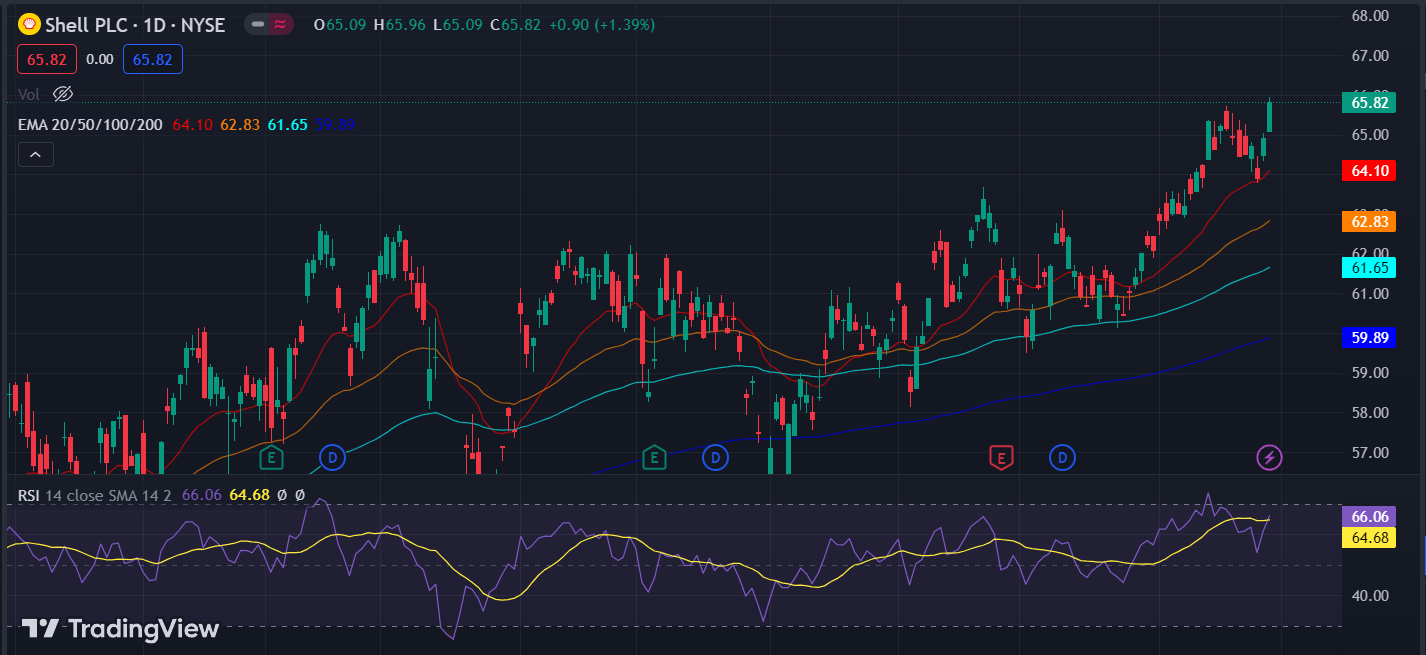Click the blue 65.82 buy price button
The width and height of the screenshot is (1426, 655).
153,59
